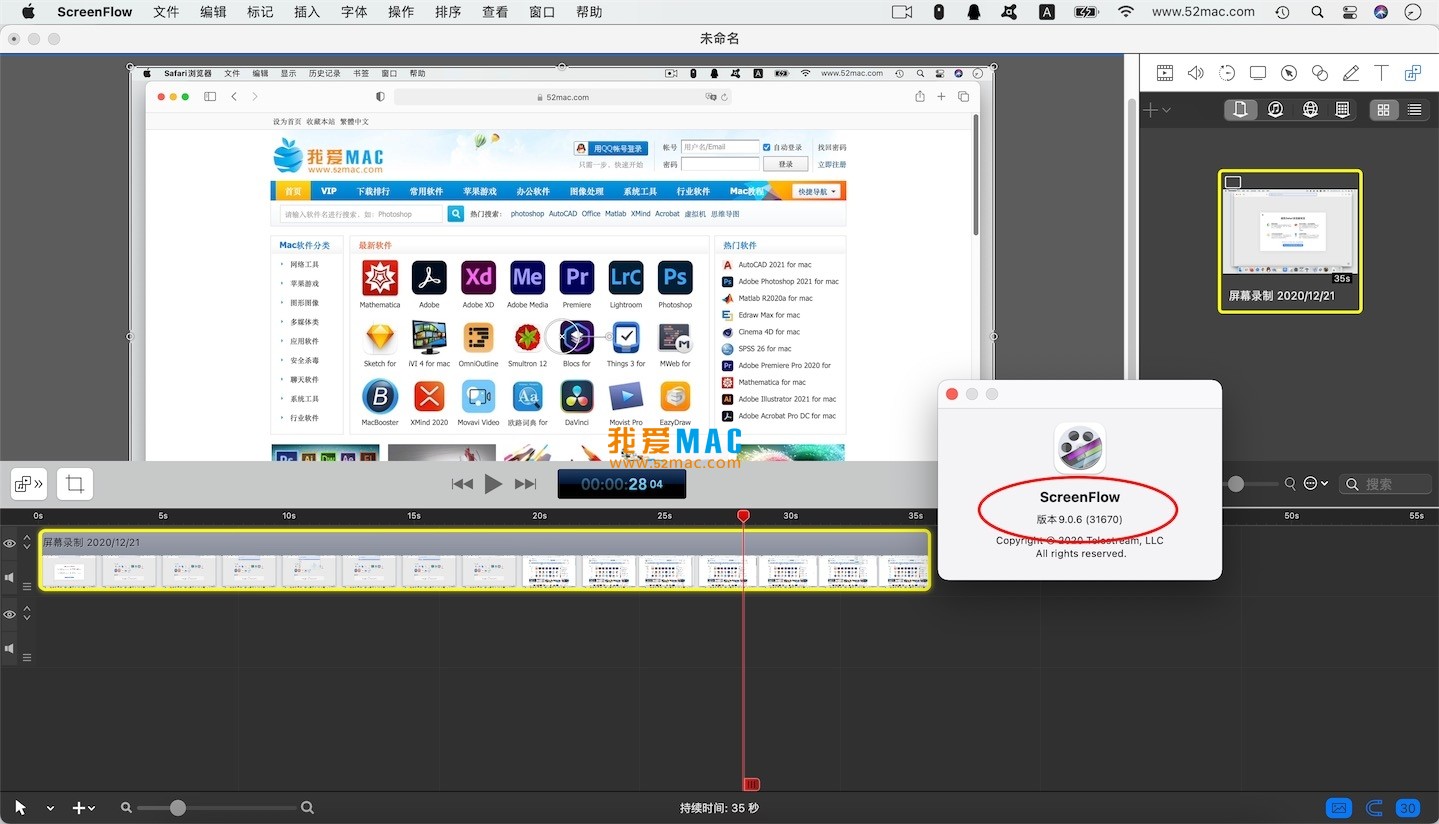Open the Video Motion properties tab
The image size is (1439, 824).
[1226, 73]
